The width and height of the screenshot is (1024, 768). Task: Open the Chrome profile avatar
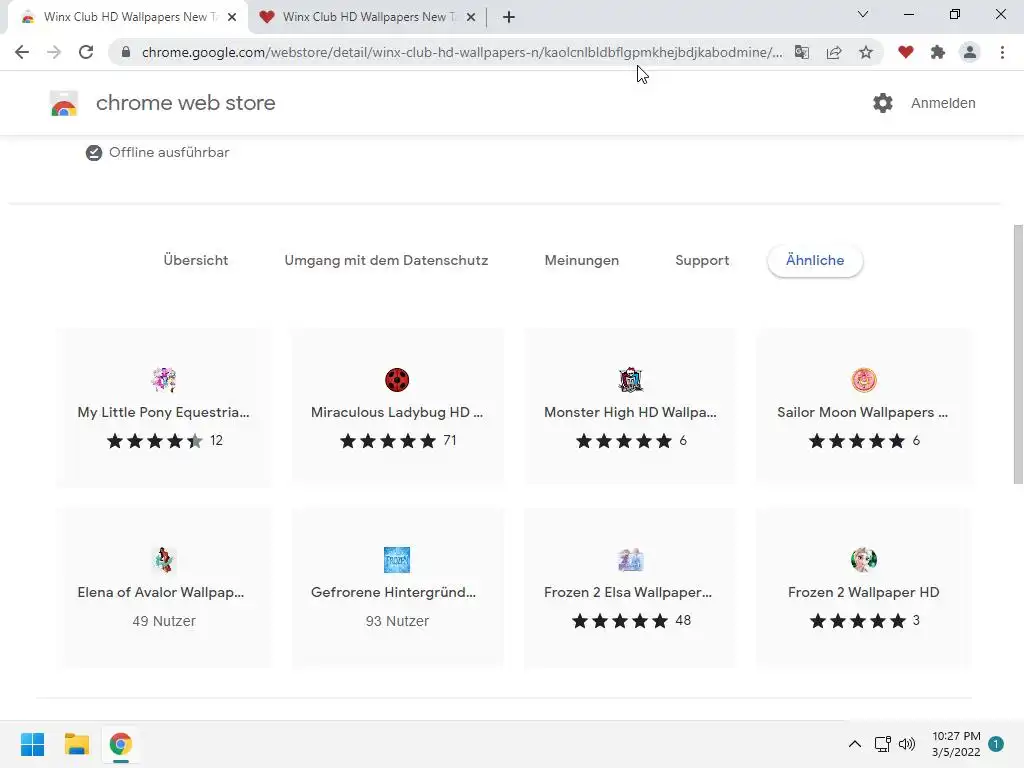pyautogui.click(x=970, y=52)
